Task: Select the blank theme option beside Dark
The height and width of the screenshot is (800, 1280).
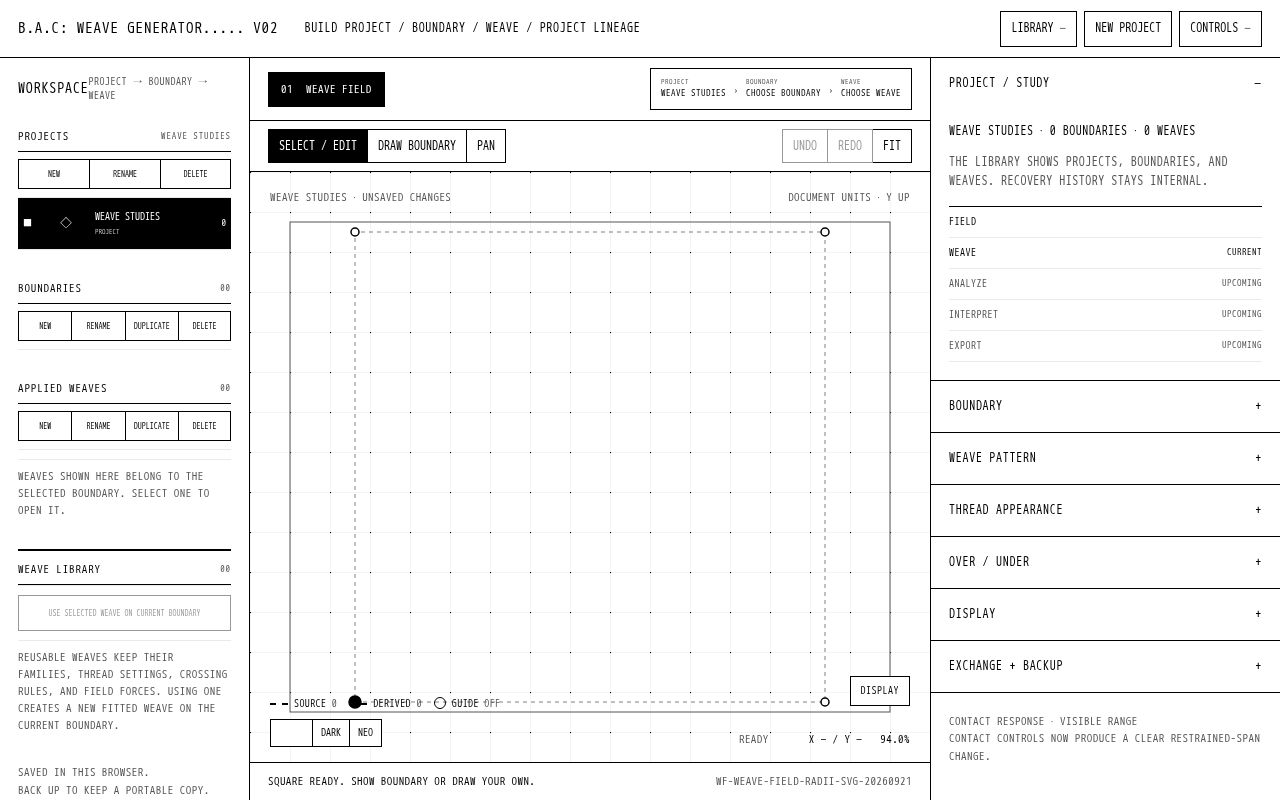Action: (x=291, y=733)
